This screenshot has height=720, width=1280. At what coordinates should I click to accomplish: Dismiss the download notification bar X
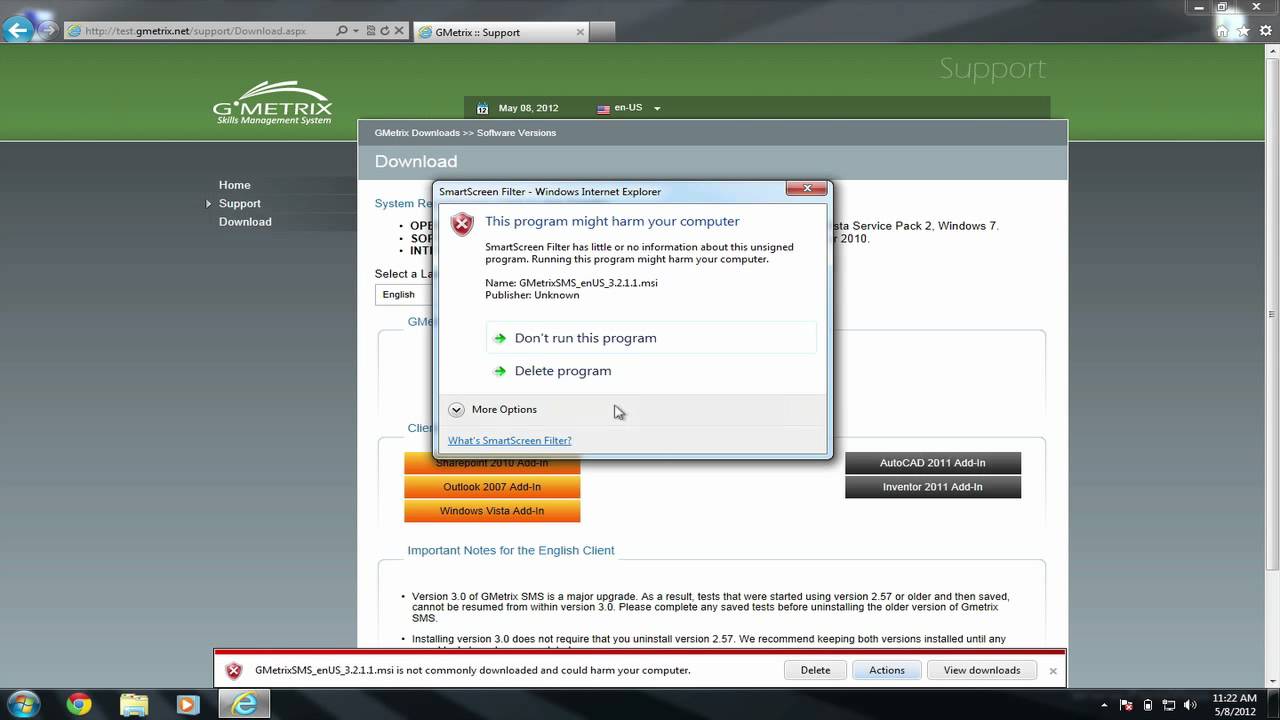1052,670
